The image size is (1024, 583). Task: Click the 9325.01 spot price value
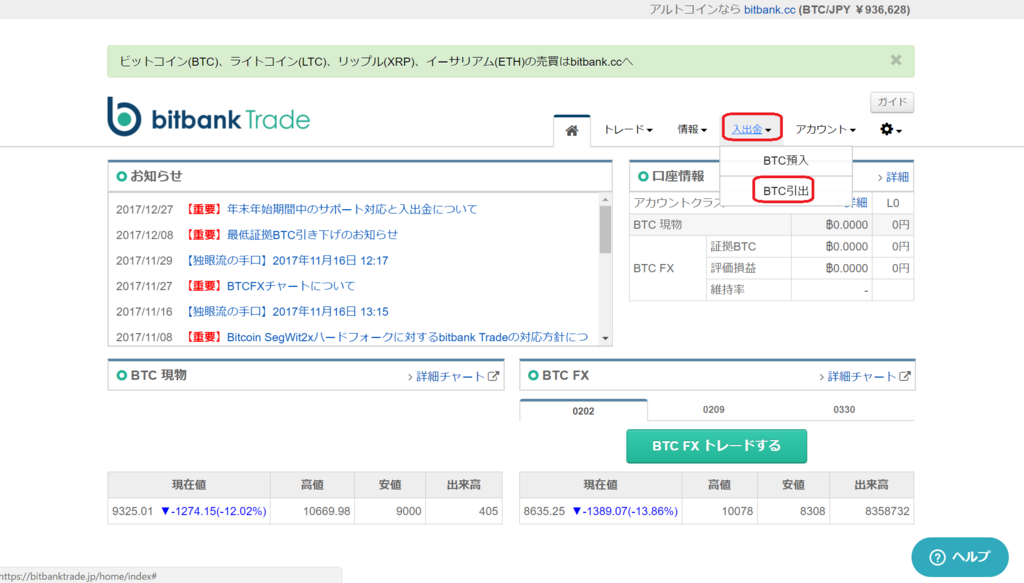pos(132,511)
